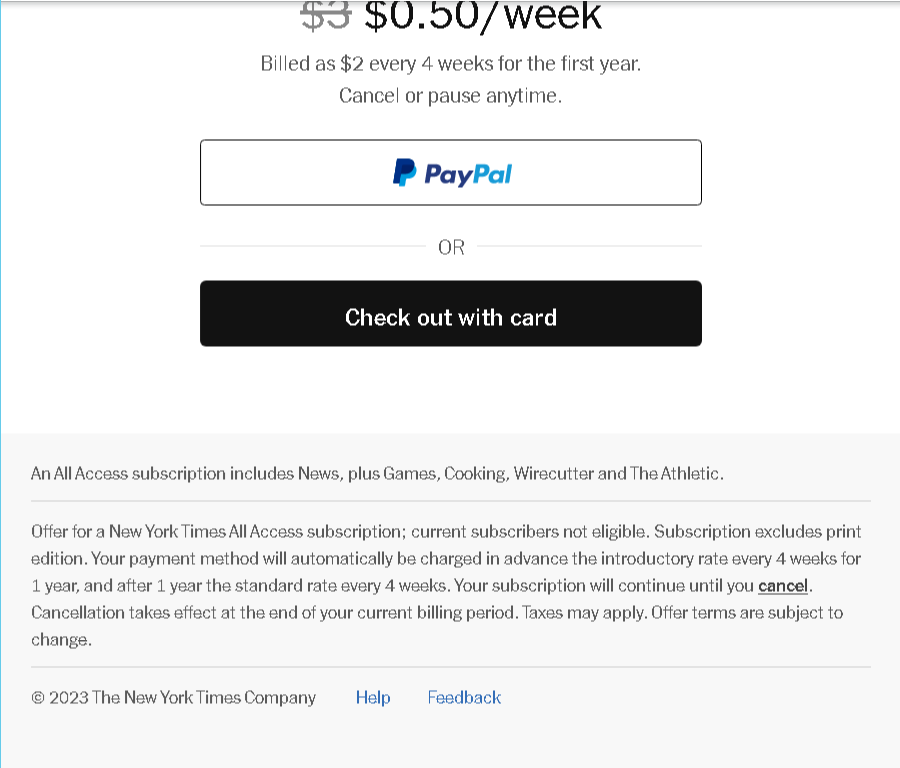Choose Check out with card
This screenshot has height=768, width=900.
click(x=451, y=313)
